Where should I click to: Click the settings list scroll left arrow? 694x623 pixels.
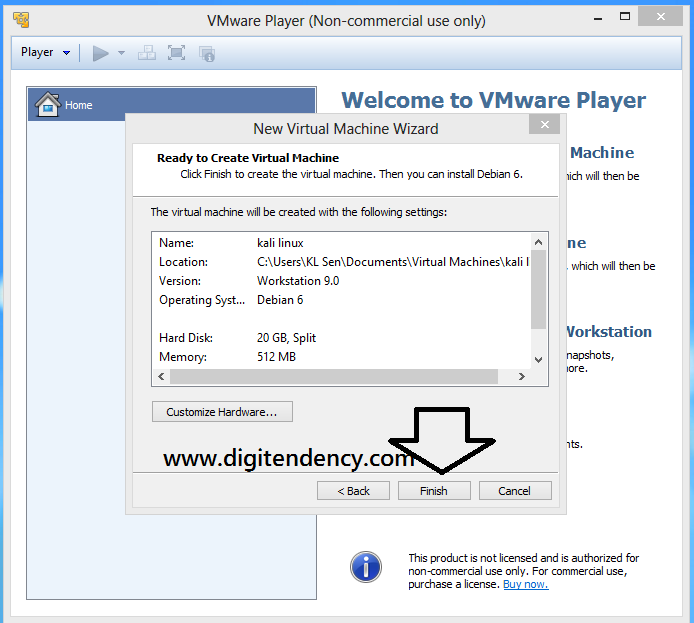coord(162,377)
